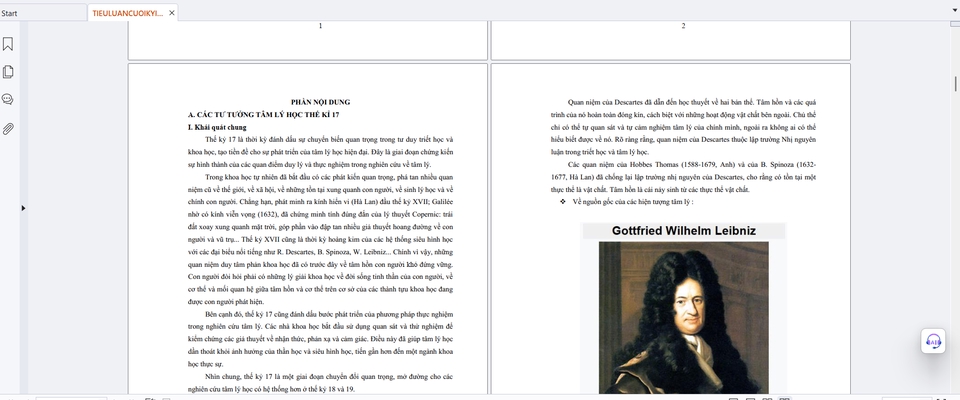Open the Attachments paperclip panel
This screenshot has width=960, height=400.
[8, 129]
